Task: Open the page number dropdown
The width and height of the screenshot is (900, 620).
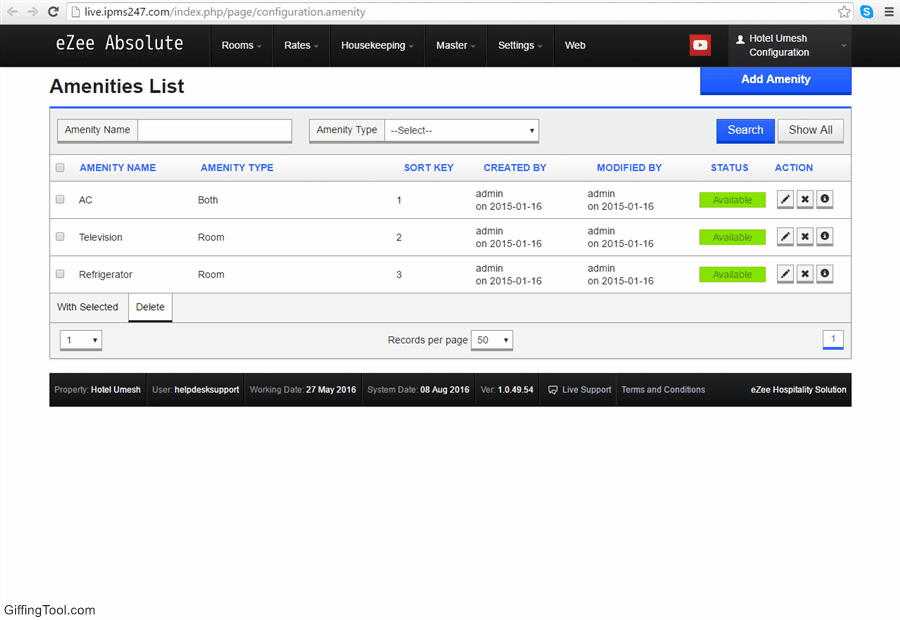Action: [81, 340]
